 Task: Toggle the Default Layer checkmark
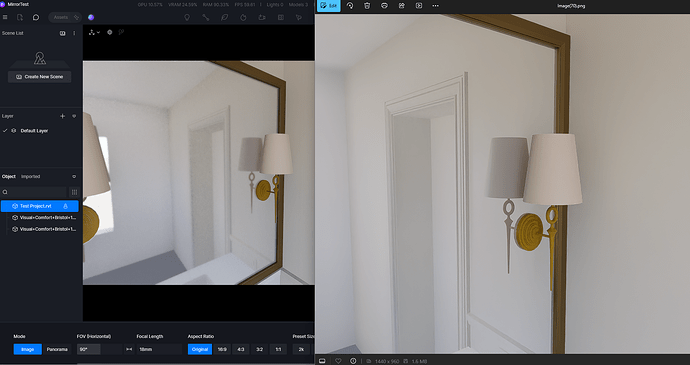(x=5, y=131)
